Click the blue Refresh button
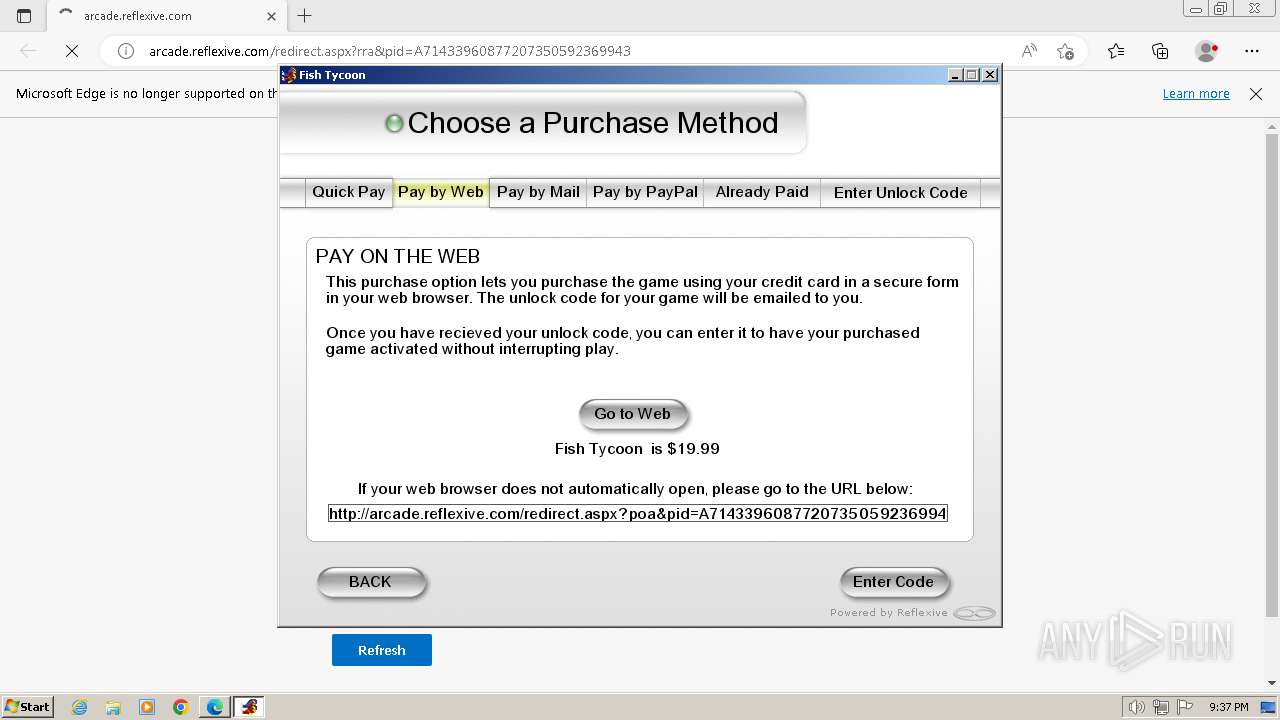The image size is (1280, 720). pyautogui.click(x=382, y=650)
